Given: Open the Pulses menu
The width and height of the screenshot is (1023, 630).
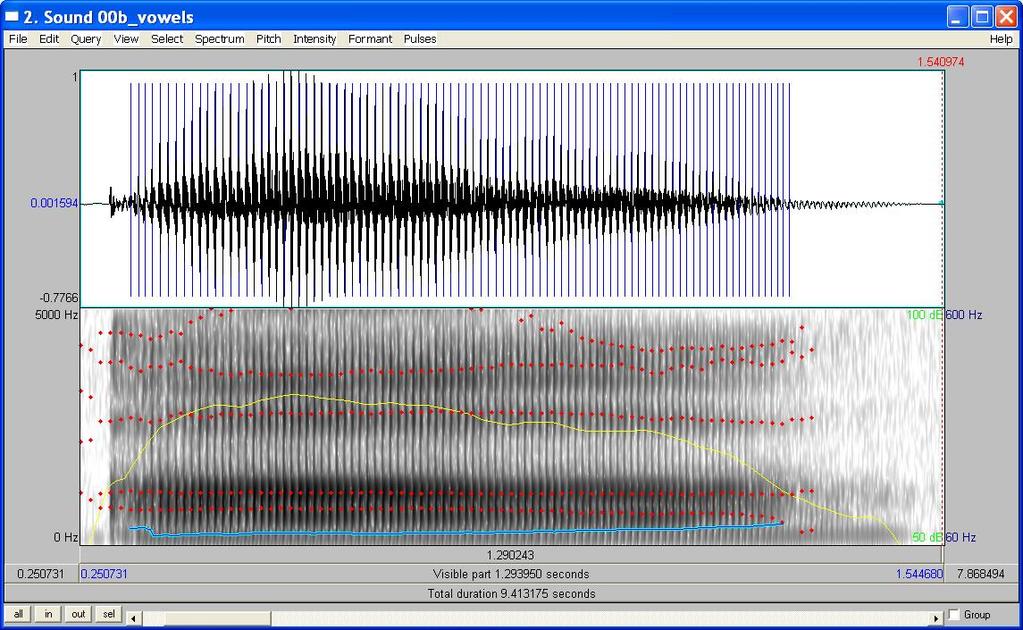Looking at the screenshot, I should click(420, 39).
